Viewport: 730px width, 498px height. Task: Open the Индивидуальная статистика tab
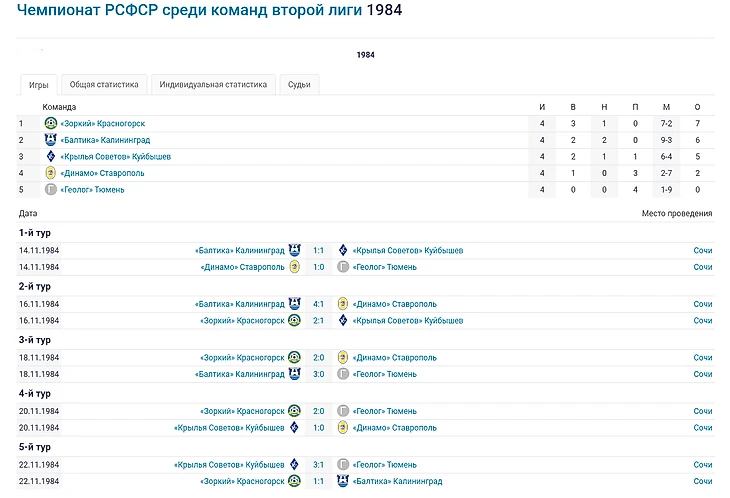click(213, 85)
